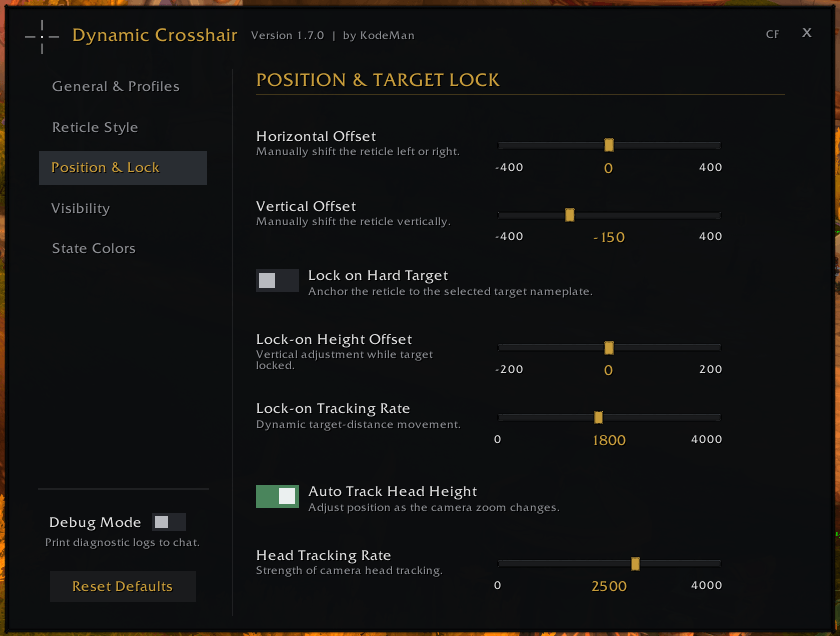Click the crosshair logo icon
The height and width of the screenshot is (636, 840).
(x=42, y=36)
